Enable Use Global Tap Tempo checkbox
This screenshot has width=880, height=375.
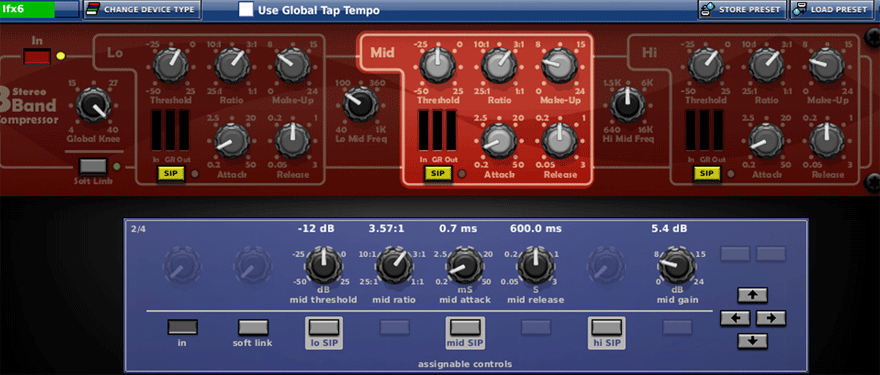pyautogui.click(x=246, y=10)
